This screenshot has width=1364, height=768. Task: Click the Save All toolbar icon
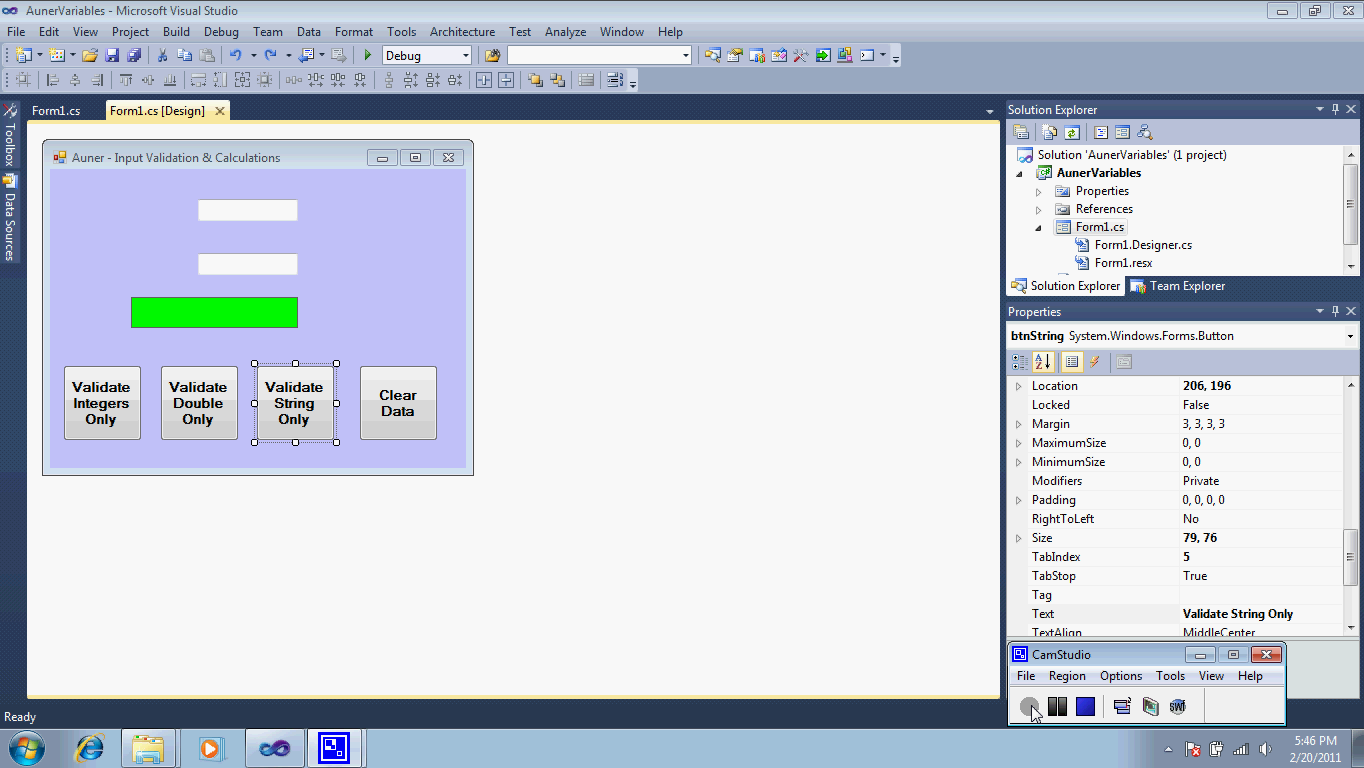coord(133,56)
